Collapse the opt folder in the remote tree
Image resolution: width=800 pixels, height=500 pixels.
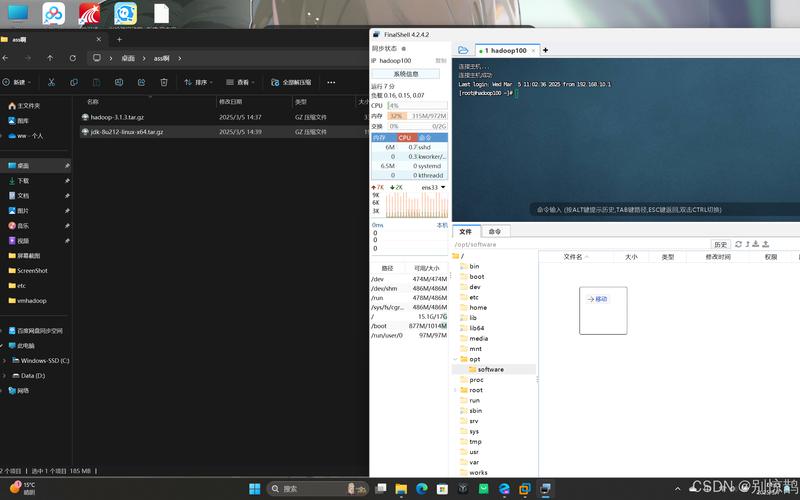tap(456, 359)
